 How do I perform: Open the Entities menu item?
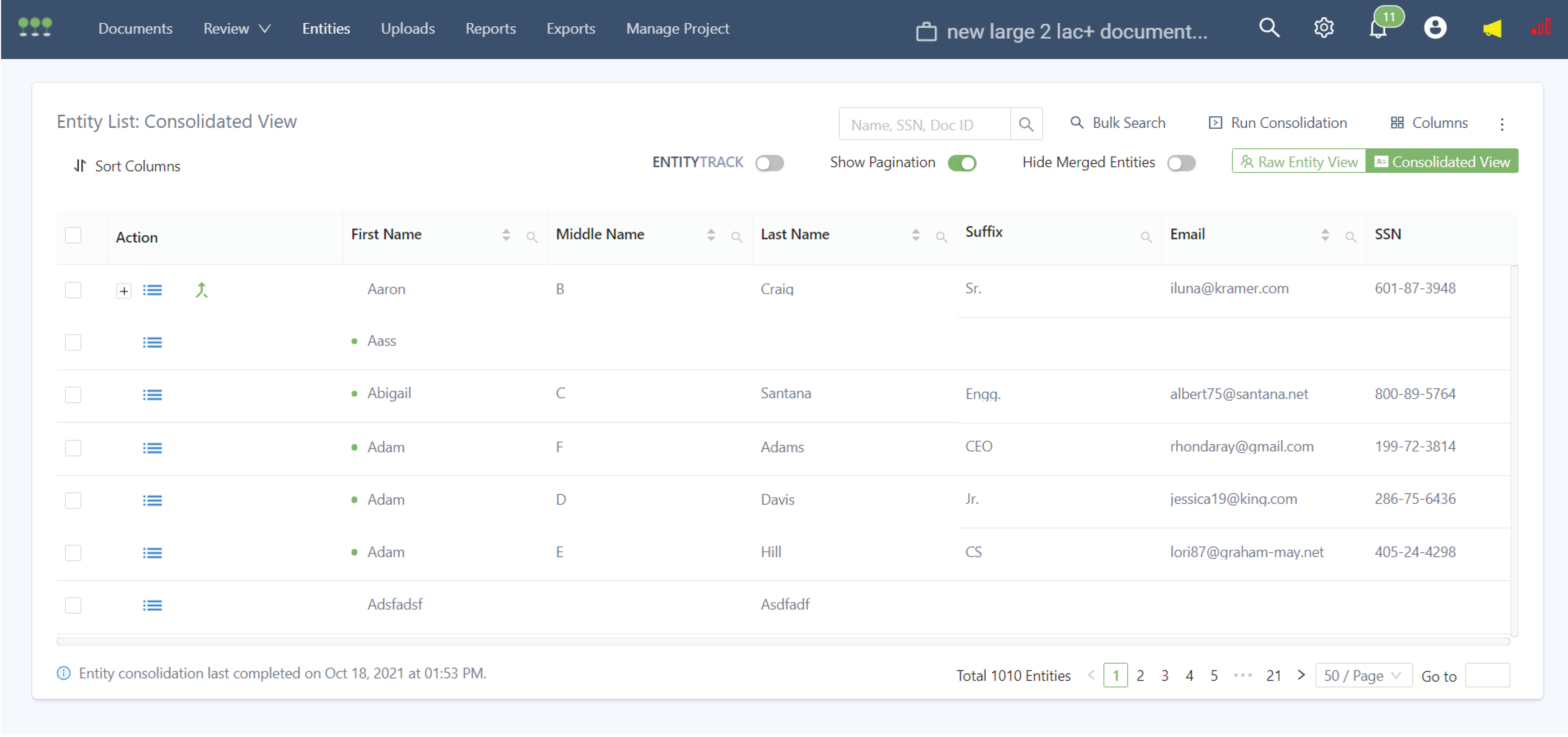[x=326, y=29]
